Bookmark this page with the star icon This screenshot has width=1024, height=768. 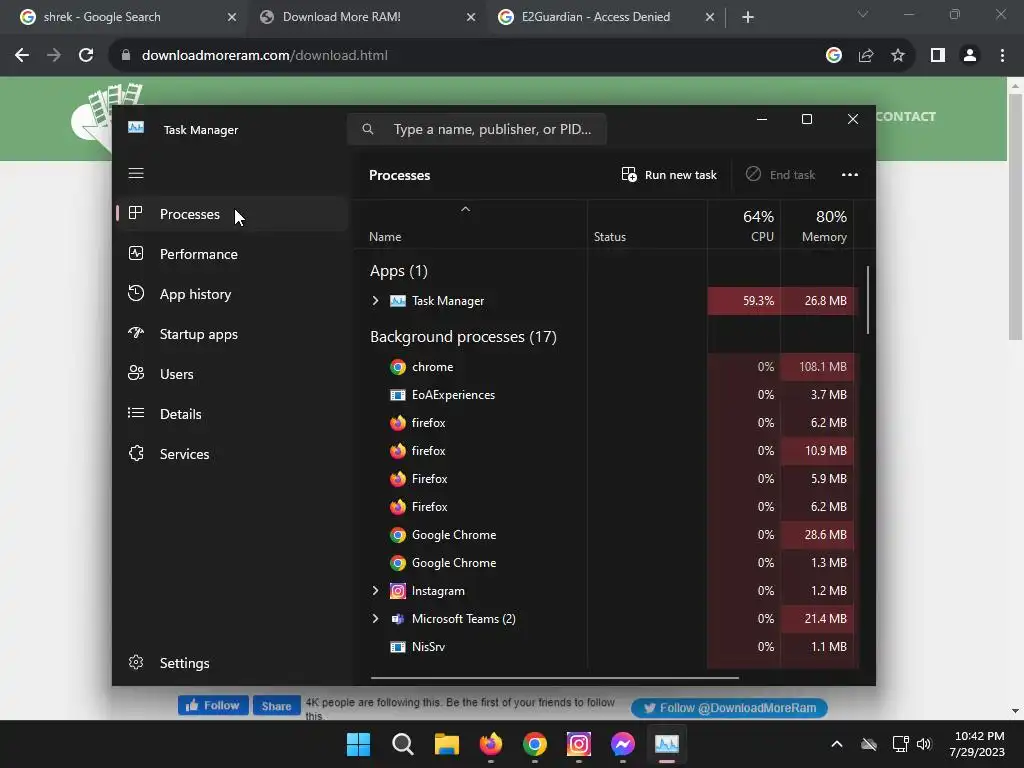pos(898,56)
